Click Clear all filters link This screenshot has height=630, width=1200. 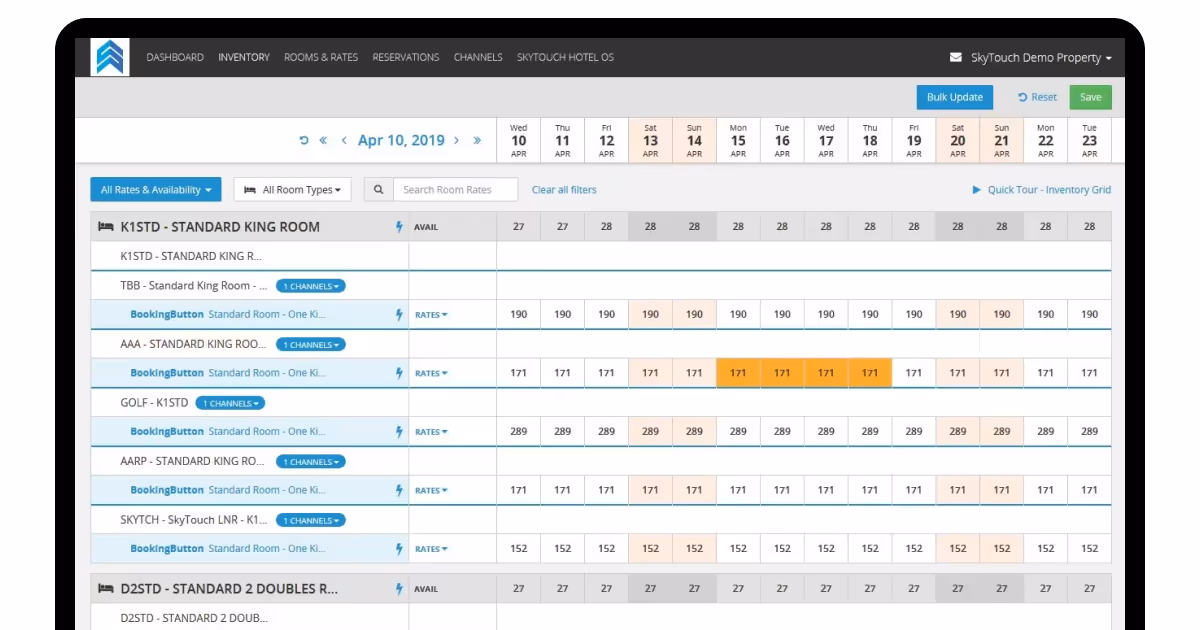(x=564, y=190)
